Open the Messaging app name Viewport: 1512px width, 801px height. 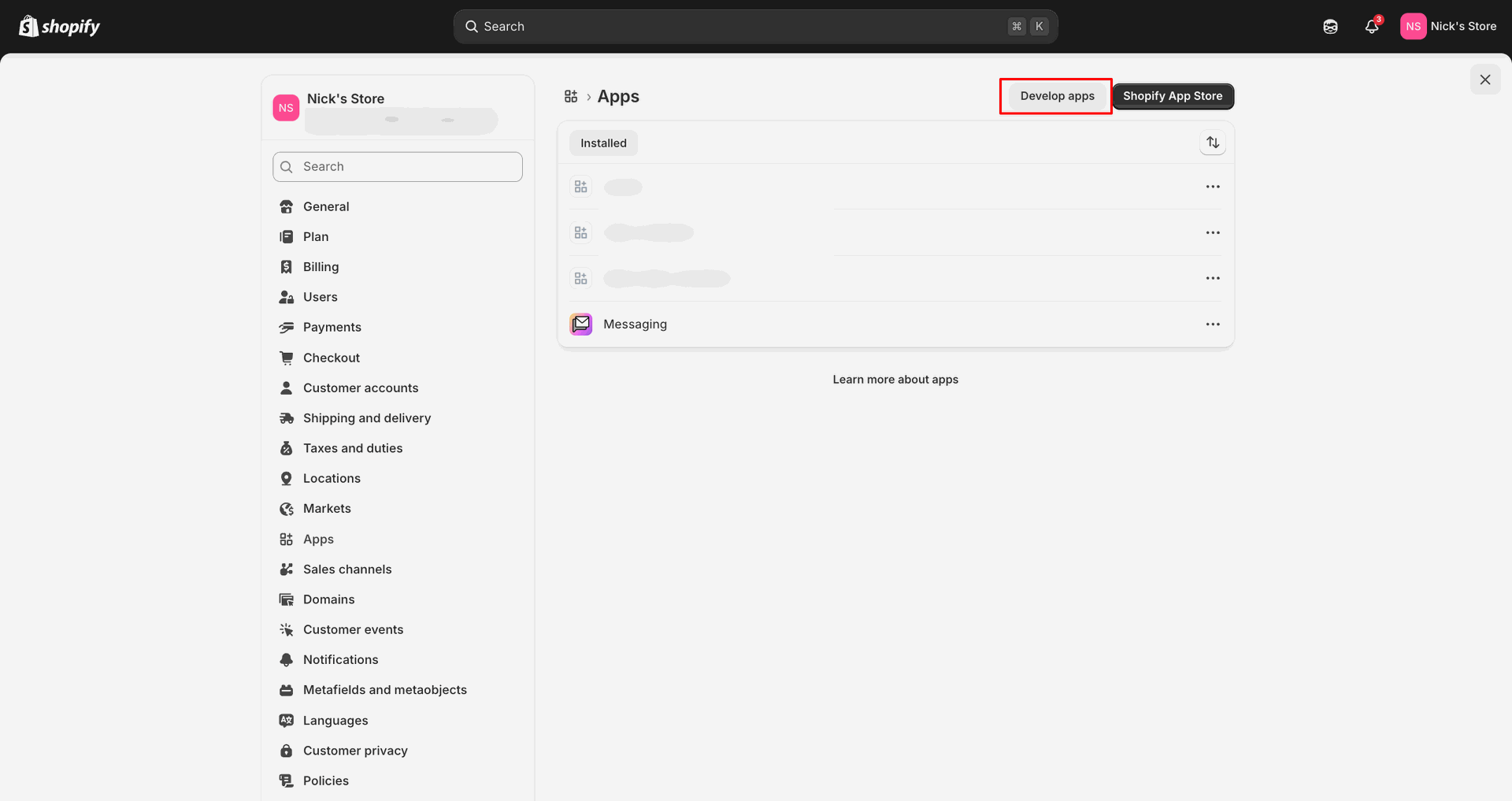[635, 324]
